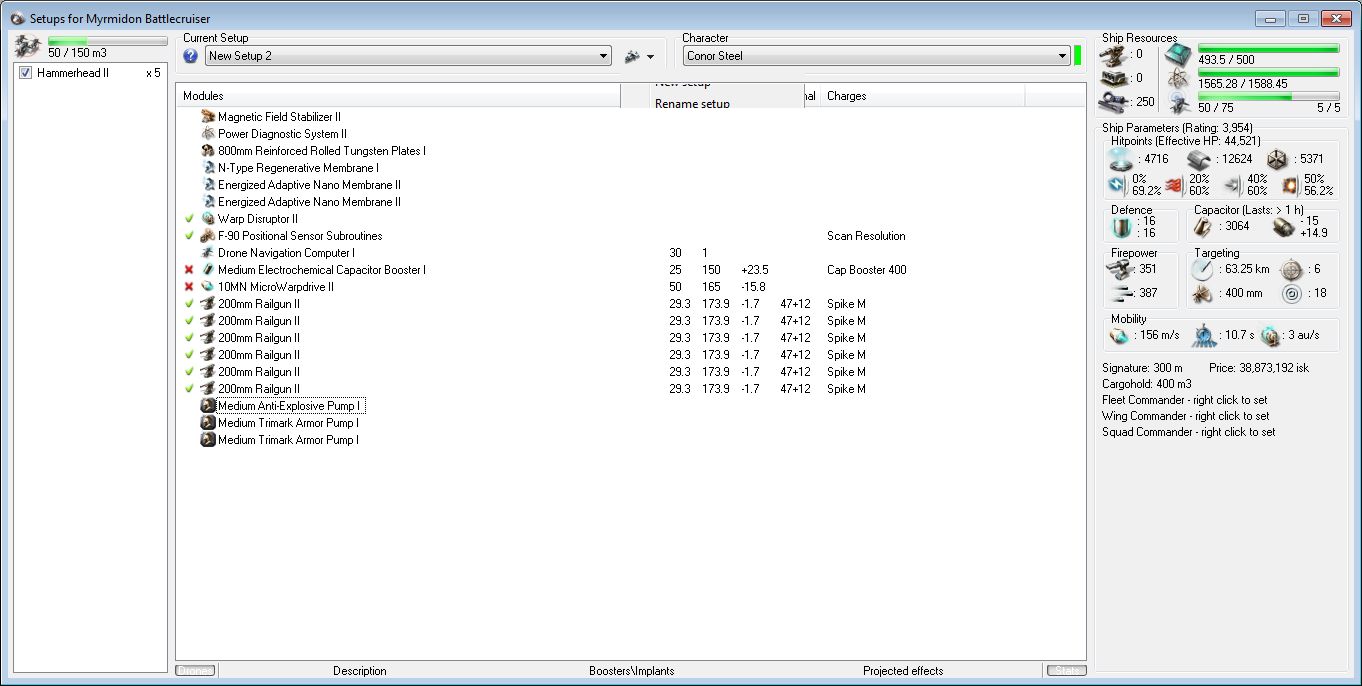
Task: Click the explosive resistance icon showing 50%
Action: [1289, 185]
